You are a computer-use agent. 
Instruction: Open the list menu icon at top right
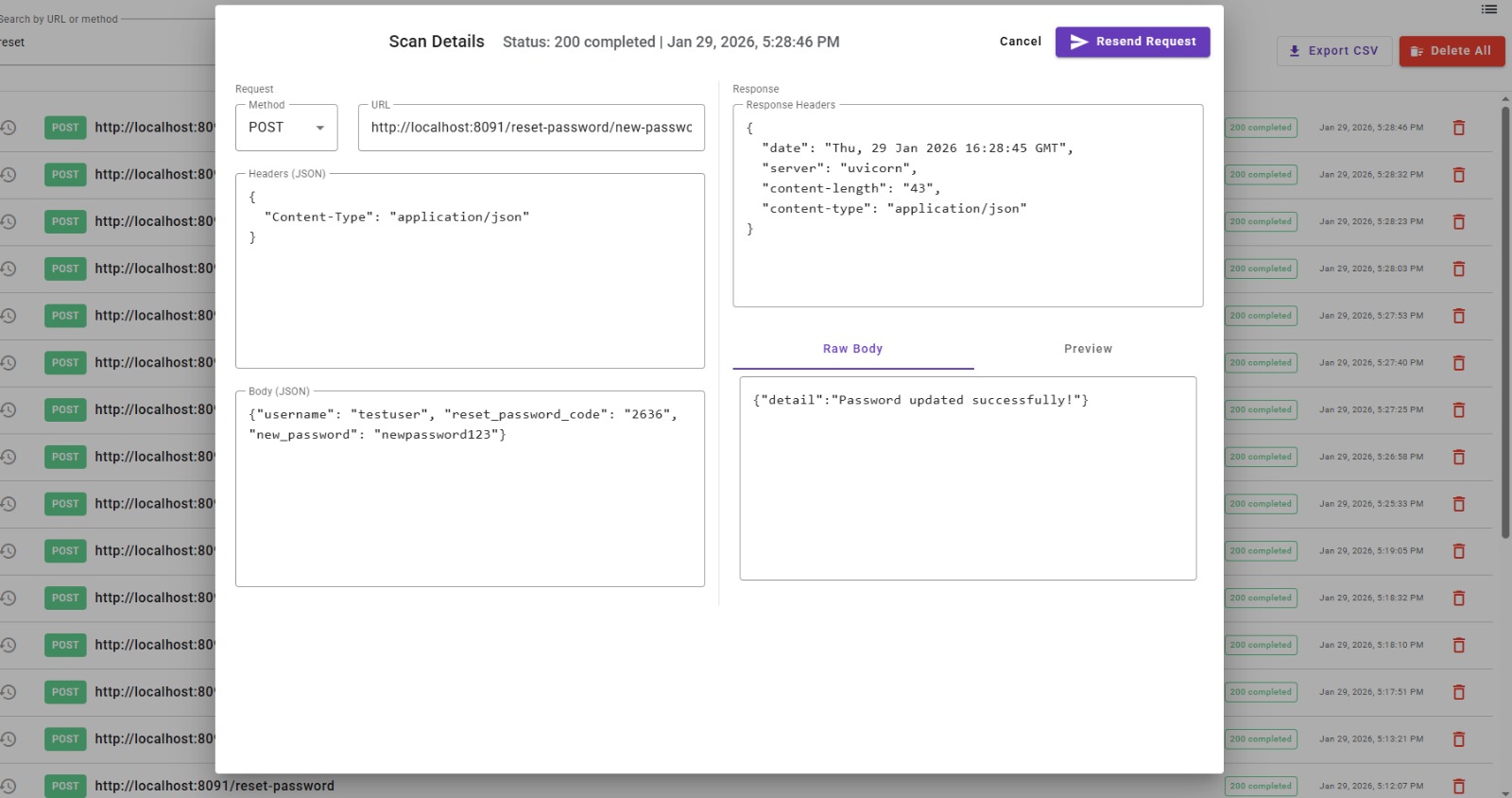(x=1489, y=9)
